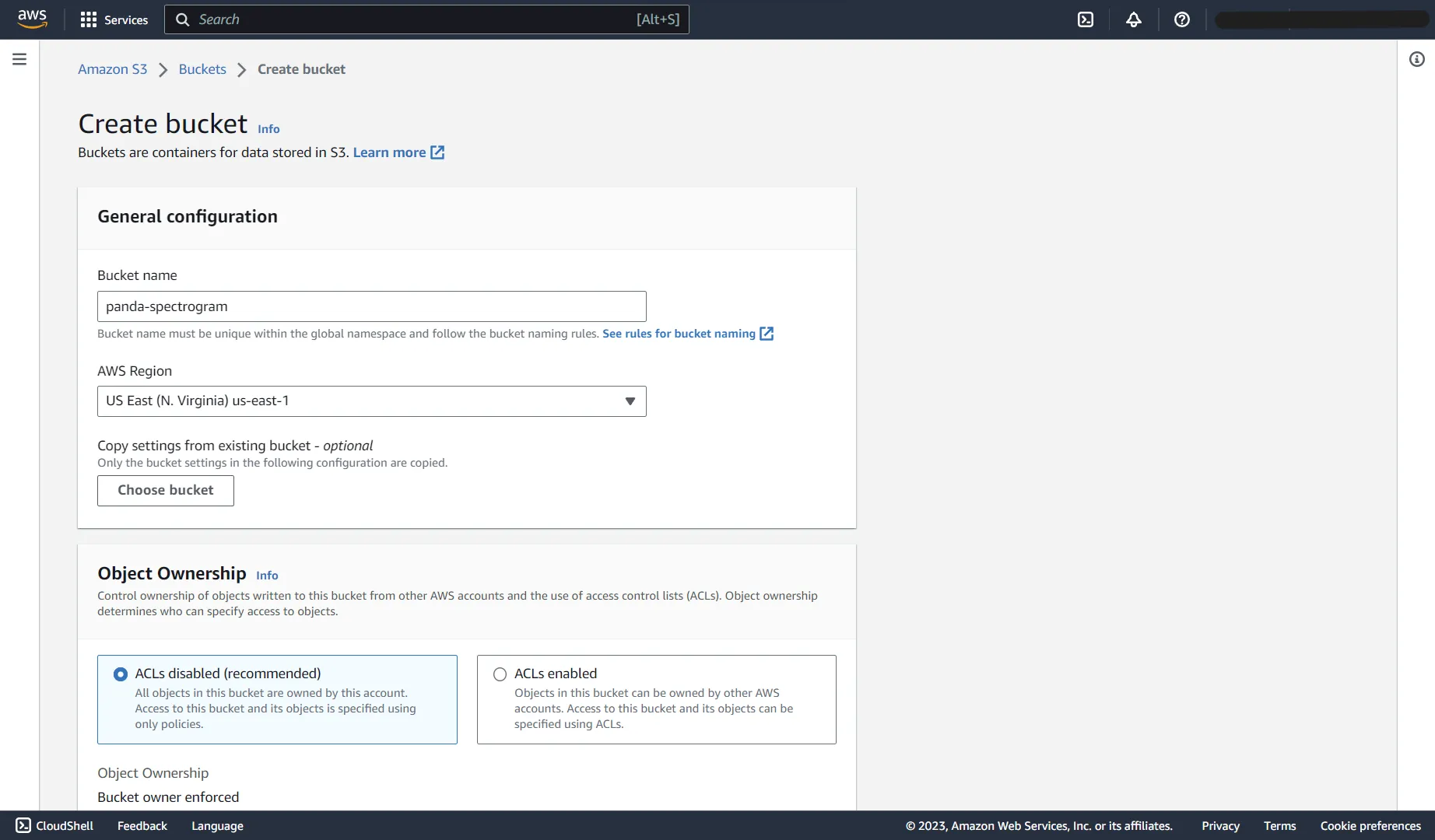
Task: Open the info panel icon at right
Action: pos(1417,59)
